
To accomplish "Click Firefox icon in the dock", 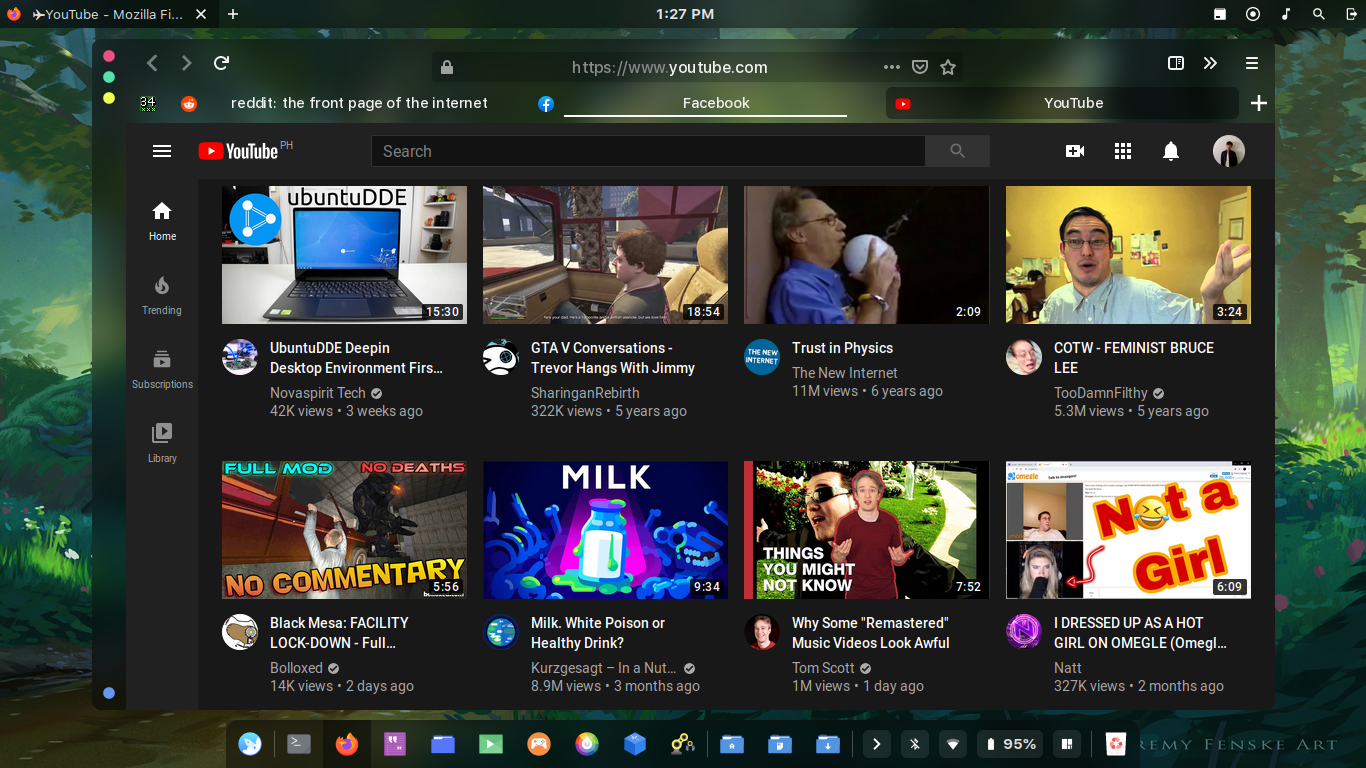I will tap(346, 743).
